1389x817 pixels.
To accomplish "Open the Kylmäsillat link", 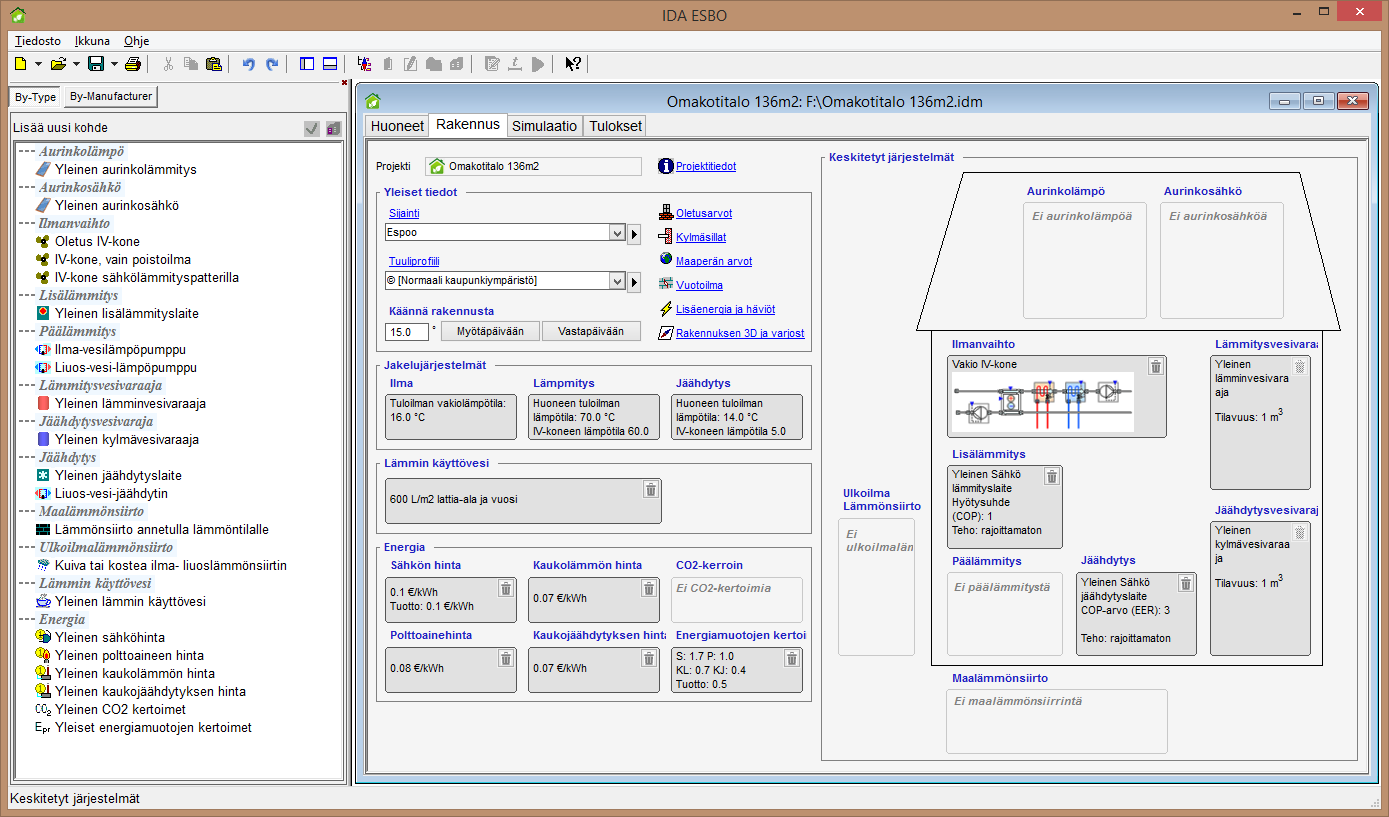I will tap(701, 237).
